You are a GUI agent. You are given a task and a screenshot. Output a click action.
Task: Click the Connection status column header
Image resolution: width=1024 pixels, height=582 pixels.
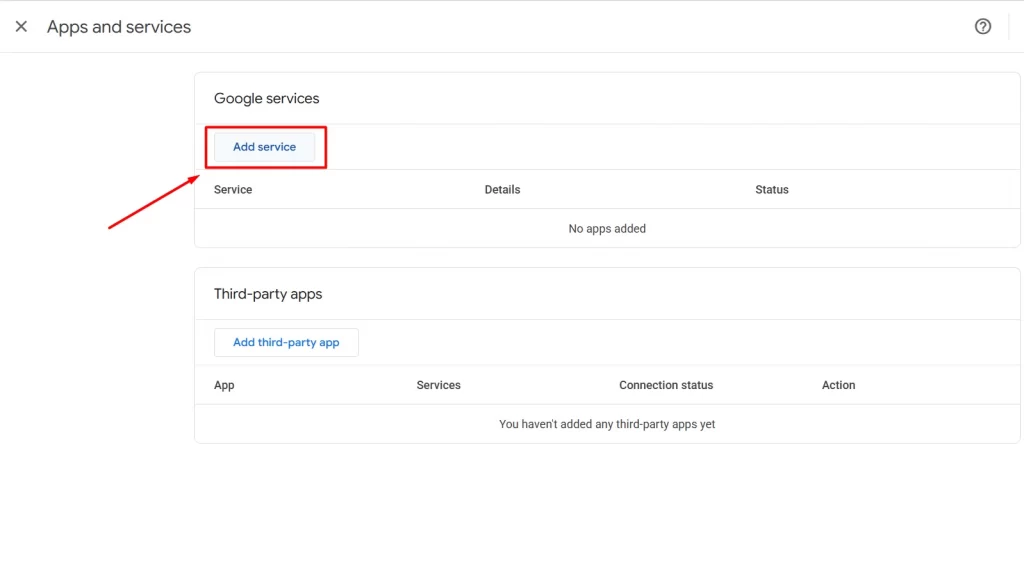[x=666, y=385]
